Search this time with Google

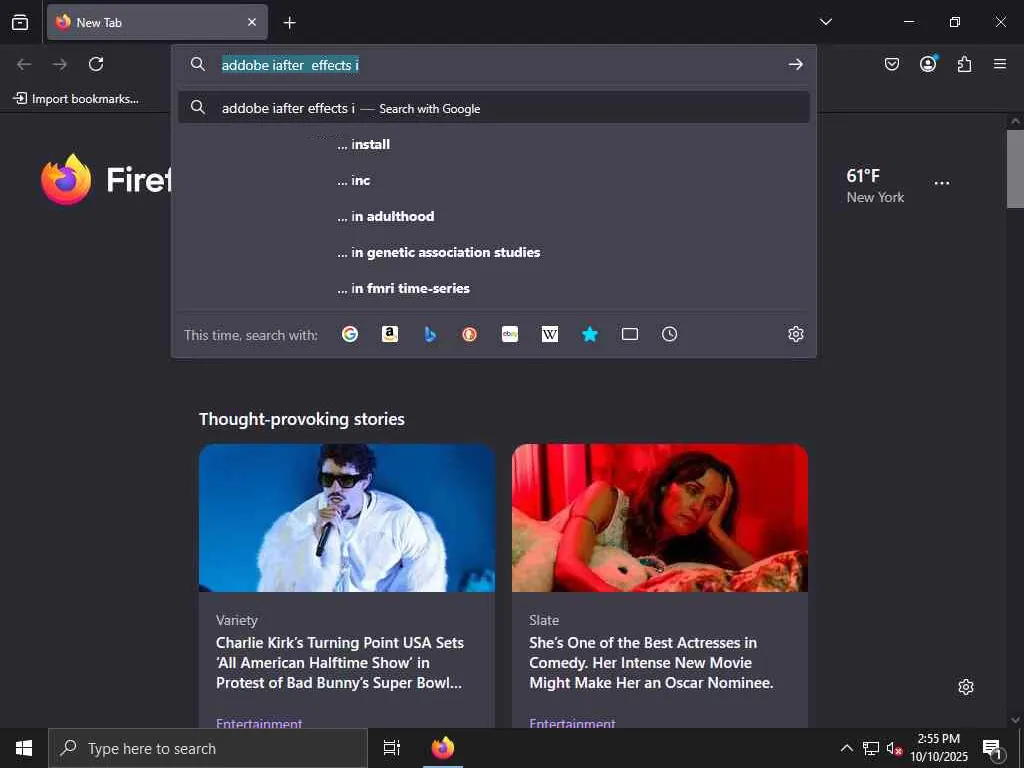(350, 334)
